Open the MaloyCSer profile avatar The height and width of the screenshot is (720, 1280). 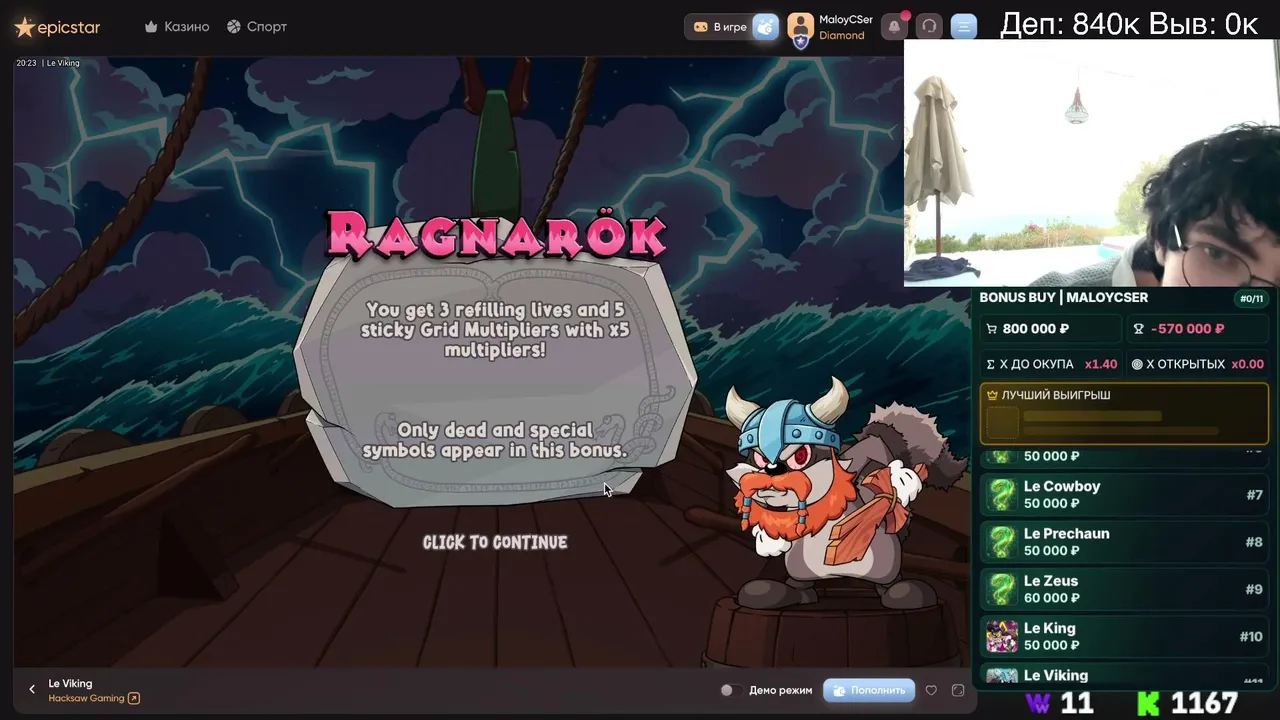(x=800, y=28)
